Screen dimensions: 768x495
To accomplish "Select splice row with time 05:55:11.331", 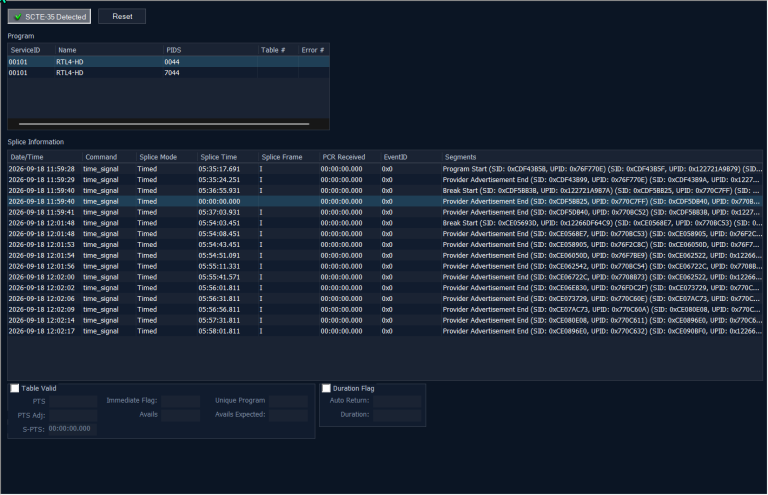I will coord(385,266).
